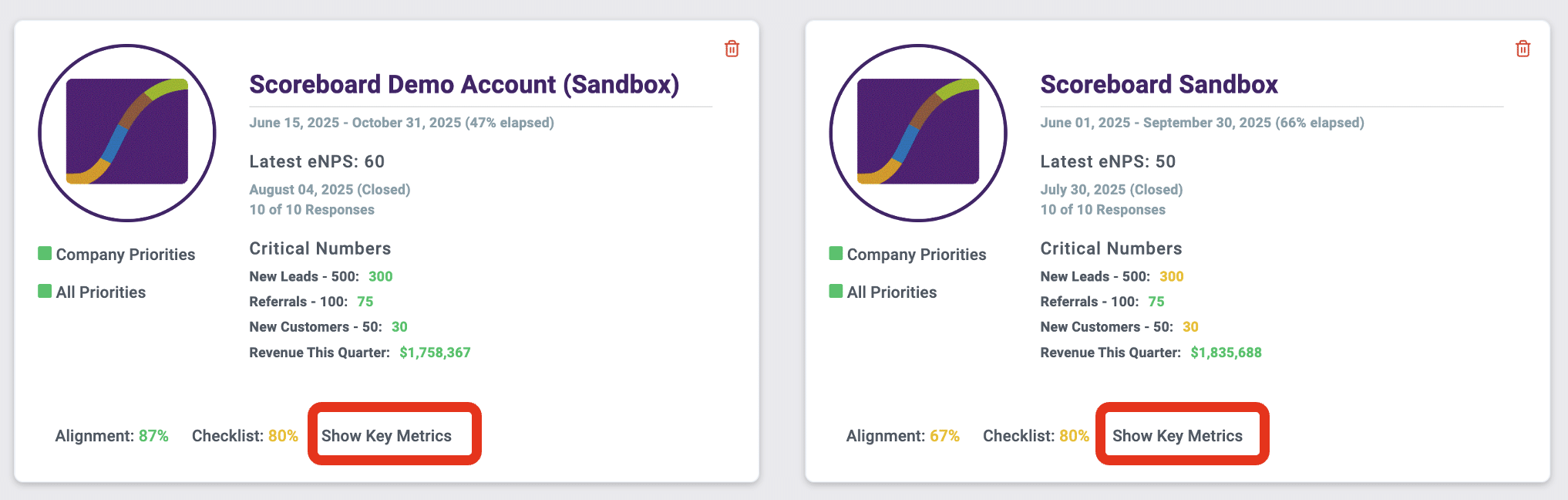Viewport: 1568px width, 500px height.
Task: Delete the Scoreboard Demo Account card via trash icon
Action: click(732, 49)
